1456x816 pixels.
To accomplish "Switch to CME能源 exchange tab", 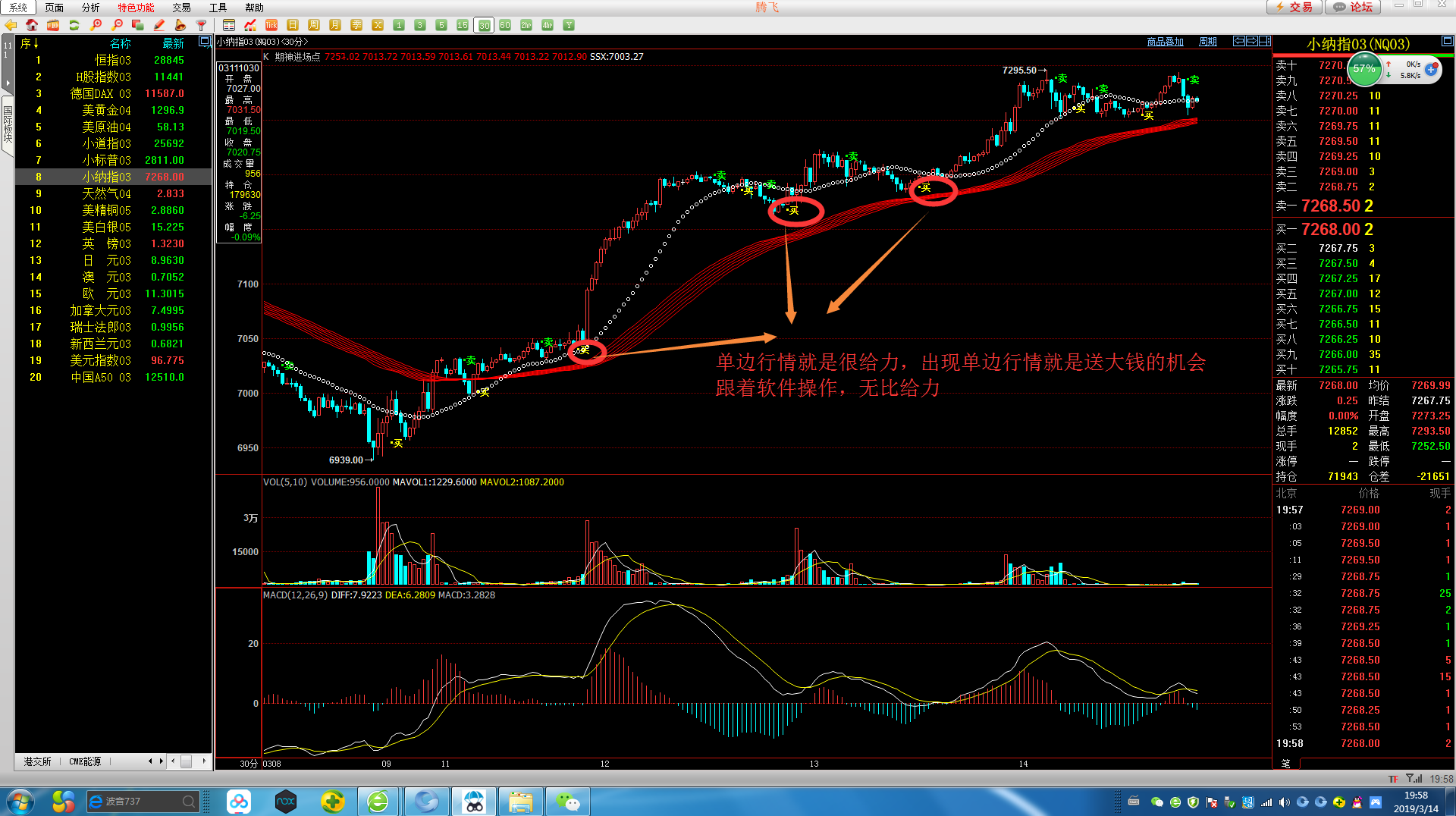I will pos(85,761).
